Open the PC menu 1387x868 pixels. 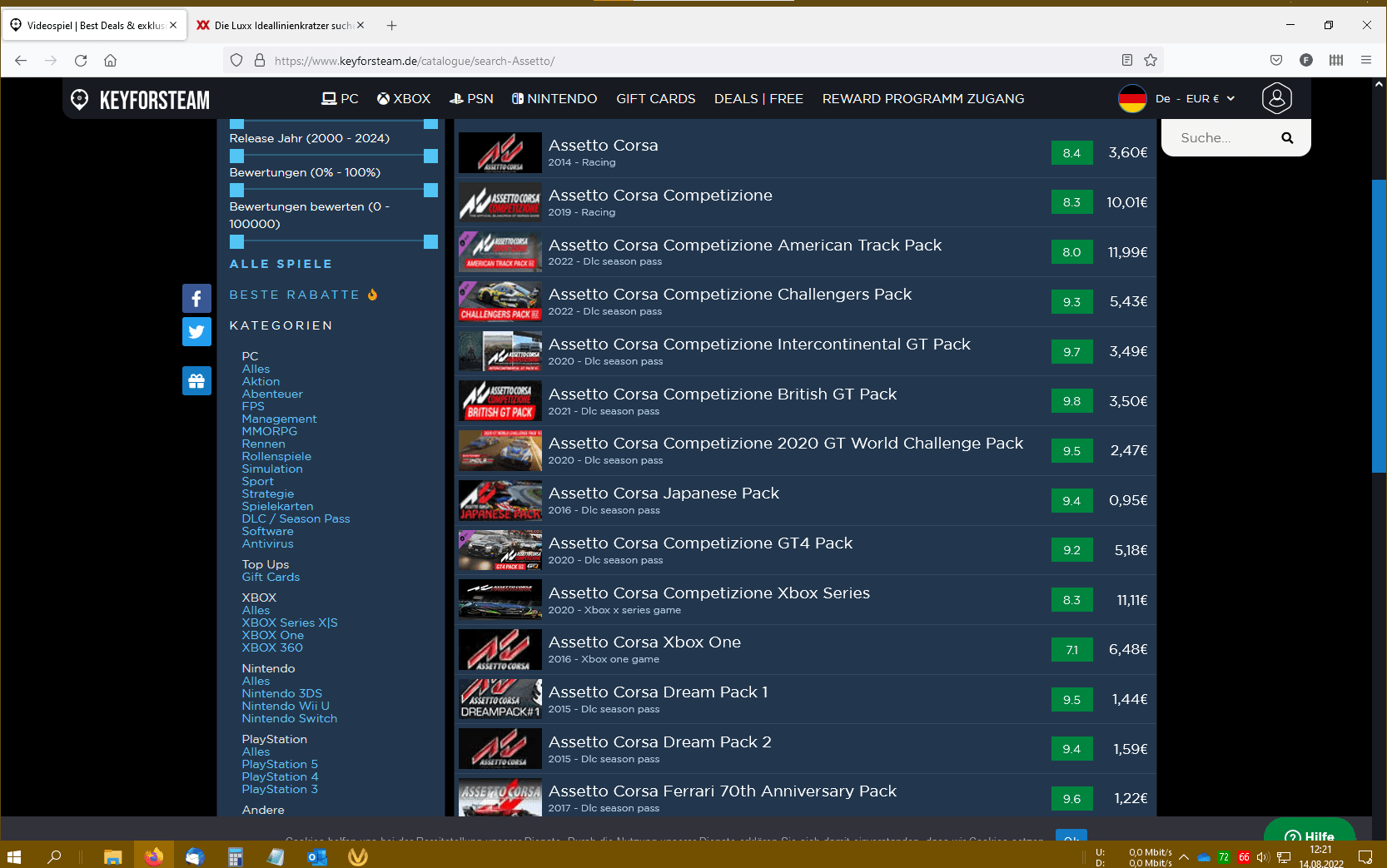pyautogui.click(x=340, y=98)
